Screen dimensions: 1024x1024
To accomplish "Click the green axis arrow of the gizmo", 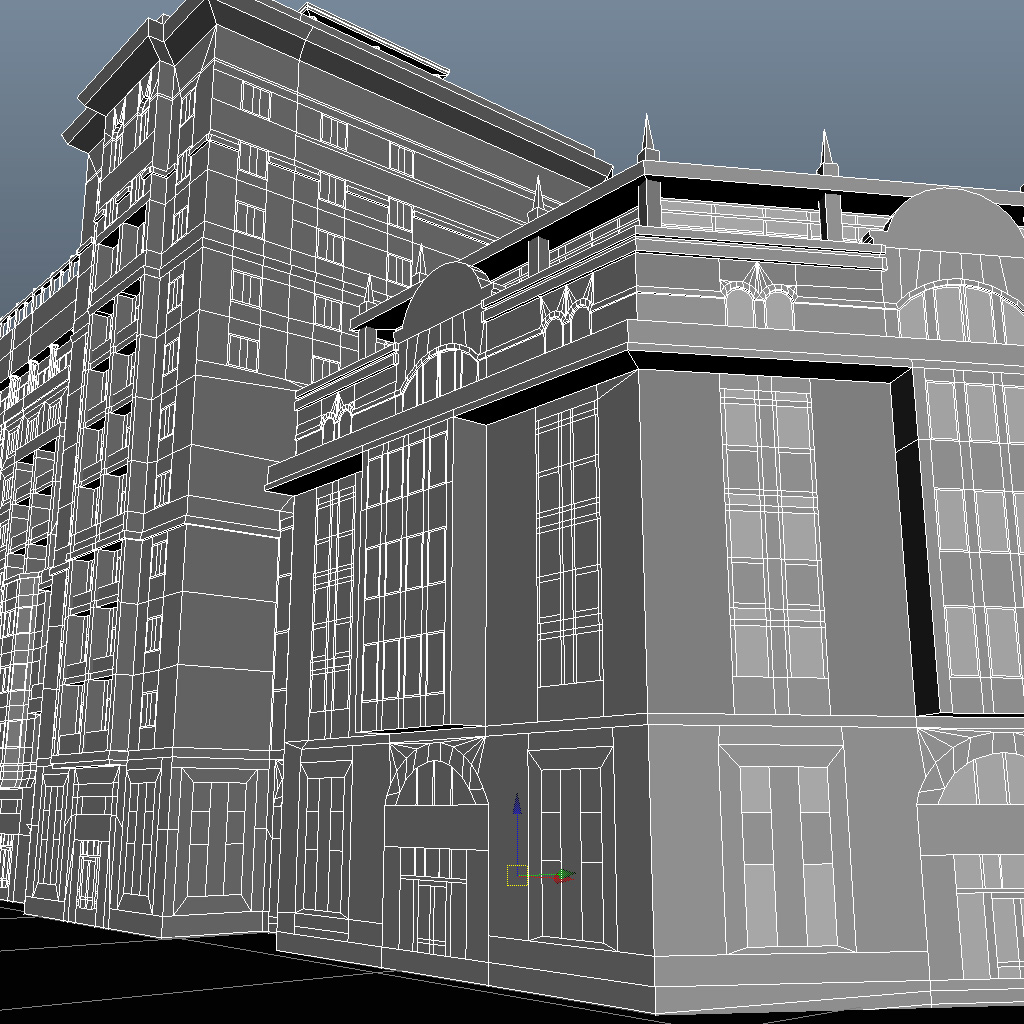I will 564,872.
